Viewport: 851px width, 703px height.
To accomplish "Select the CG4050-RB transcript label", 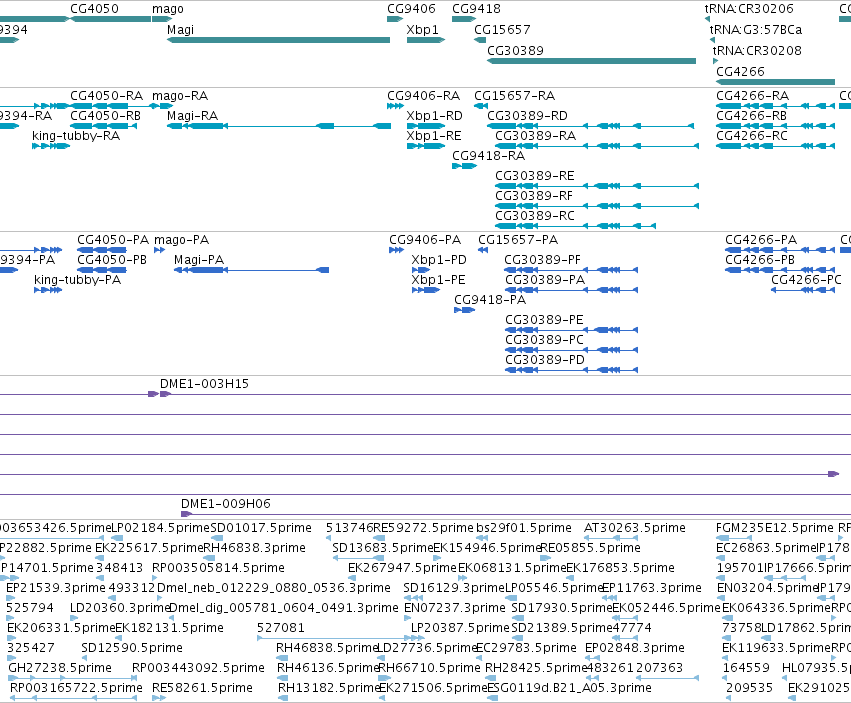I will [x=105, y=116].
